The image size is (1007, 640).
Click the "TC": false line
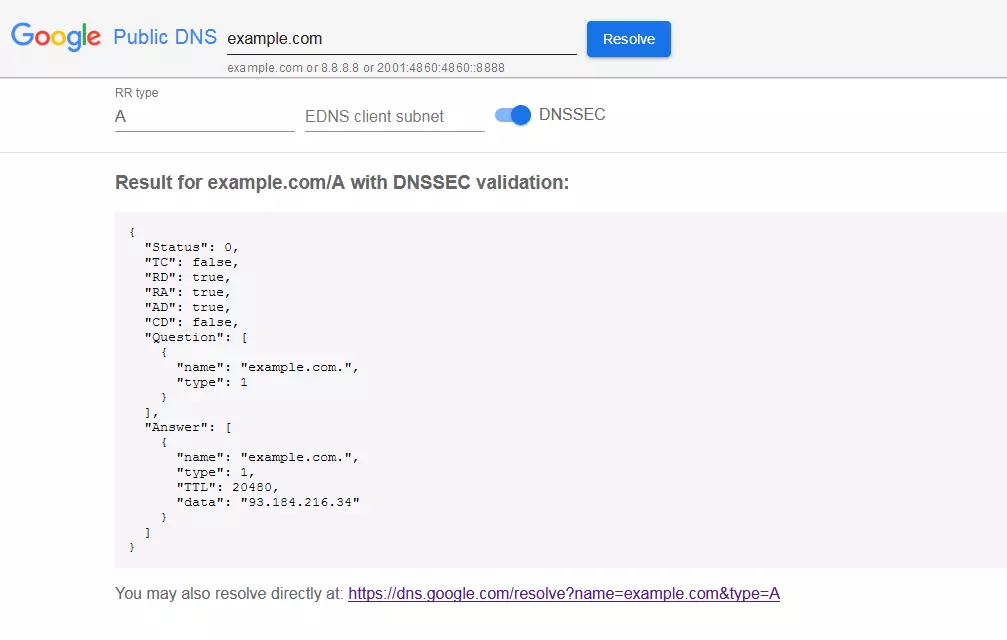191,262
